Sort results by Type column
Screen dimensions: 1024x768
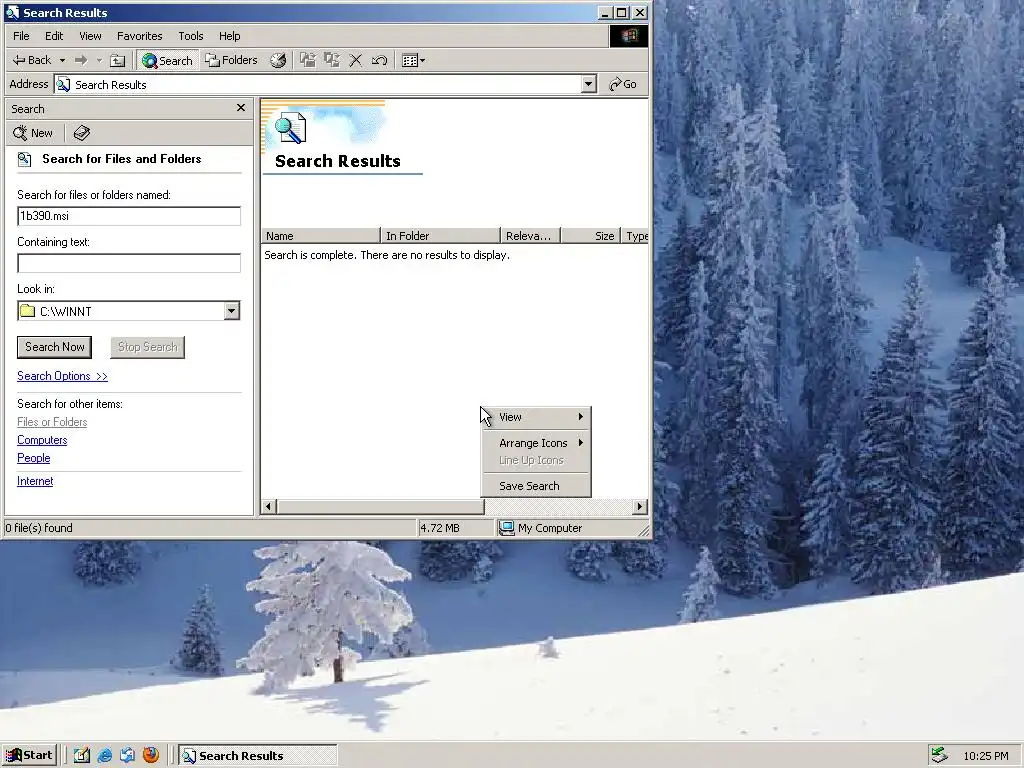[635, 236]
